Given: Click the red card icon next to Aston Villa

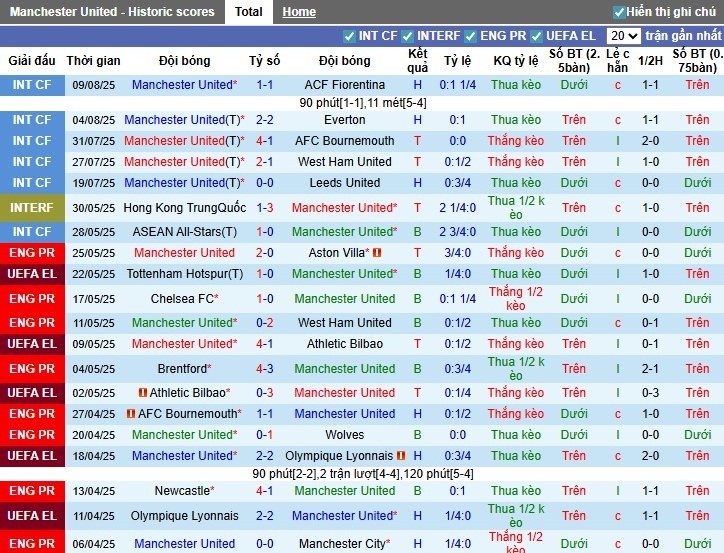Looking at the screenshot, I should coord(377,252).
